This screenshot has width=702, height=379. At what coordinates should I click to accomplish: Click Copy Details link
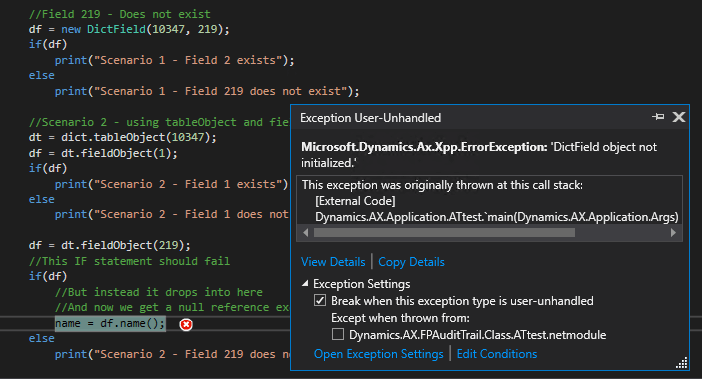411,262
